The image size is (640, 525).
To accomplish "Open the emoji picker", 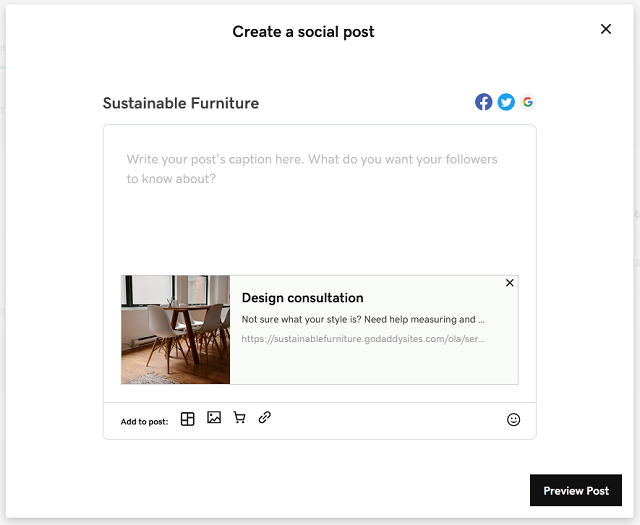I will (x=514, y=420).
